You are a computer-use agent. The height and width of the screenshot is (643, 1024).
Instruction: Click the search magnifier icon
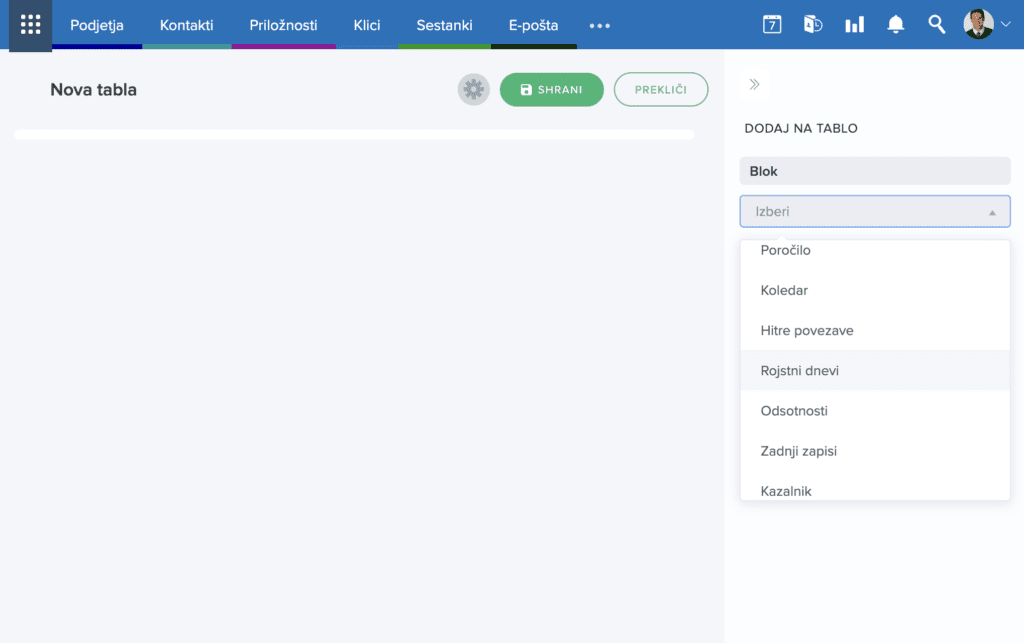point(936,25)
